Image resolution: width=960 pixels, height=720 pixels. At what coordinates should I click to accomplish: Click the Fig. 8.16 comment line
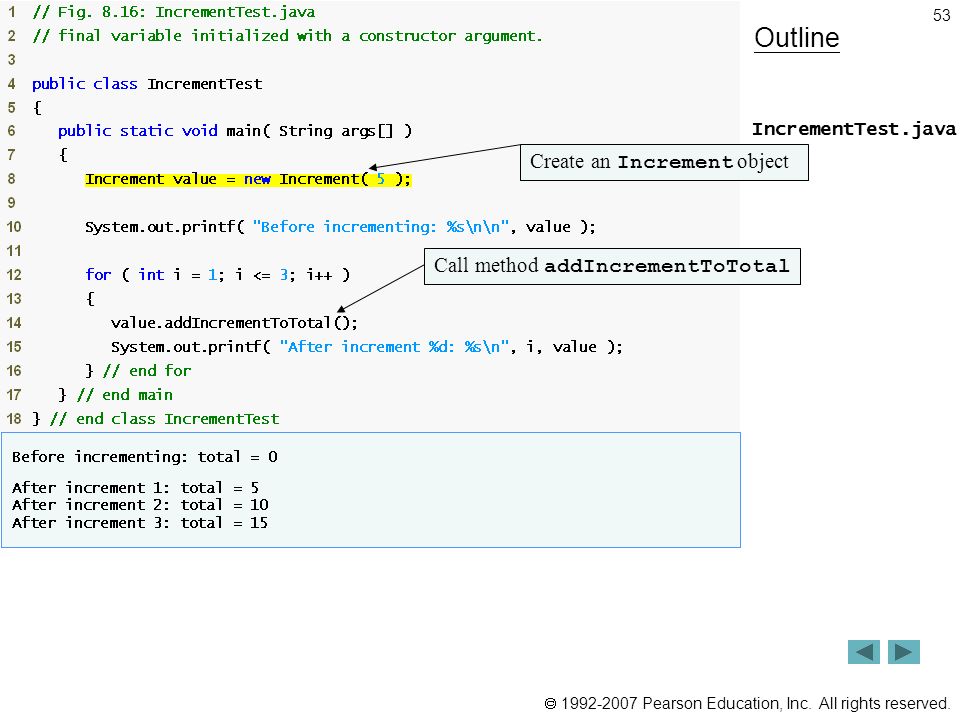click(174, 12)
